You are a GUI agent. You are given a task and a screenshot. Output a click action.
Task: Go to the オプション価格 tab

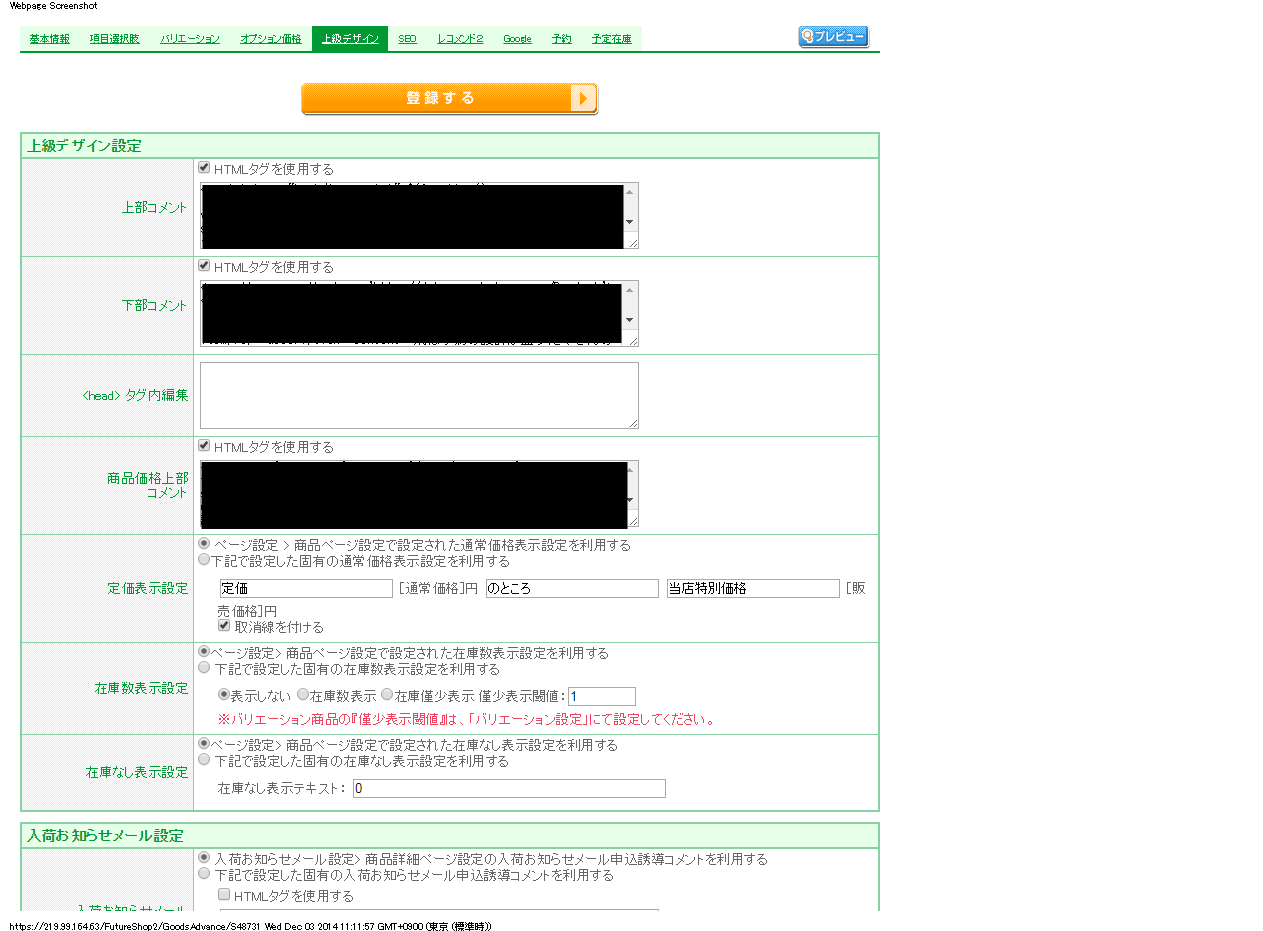coord(270,39)
